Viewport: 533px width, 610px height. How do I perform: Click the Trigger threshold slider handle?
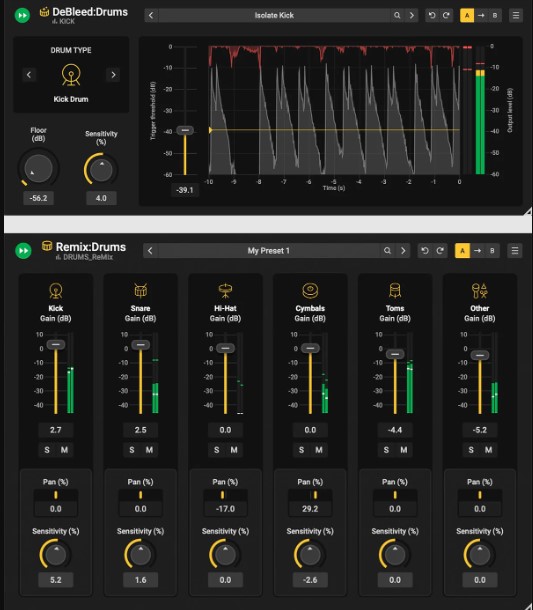(x=185, y=130)
